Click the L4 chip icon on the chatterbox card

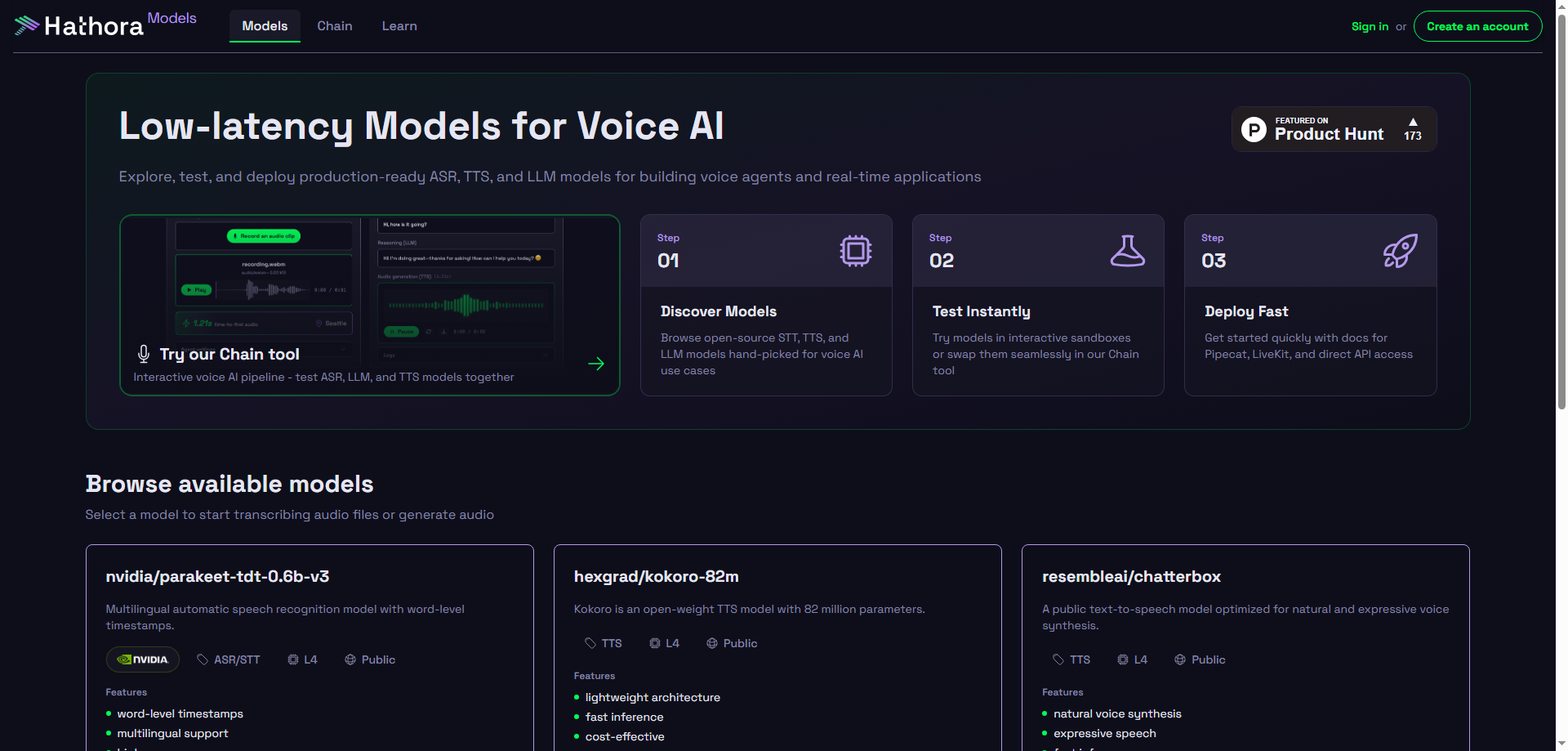click(1124, 659)
